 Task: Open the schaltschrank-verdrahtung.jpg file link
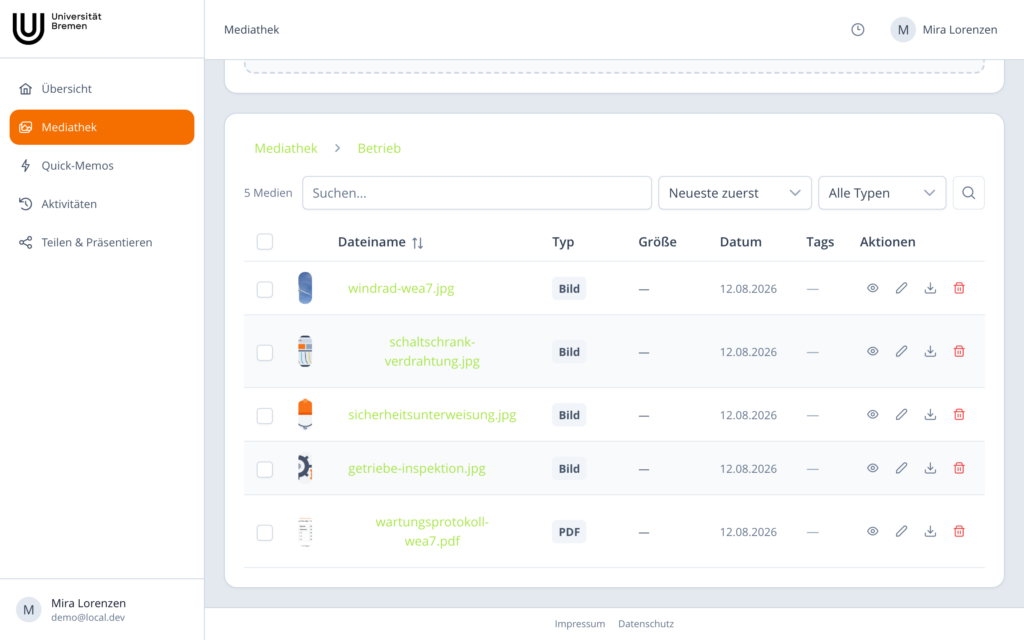[x=432, y=351]
